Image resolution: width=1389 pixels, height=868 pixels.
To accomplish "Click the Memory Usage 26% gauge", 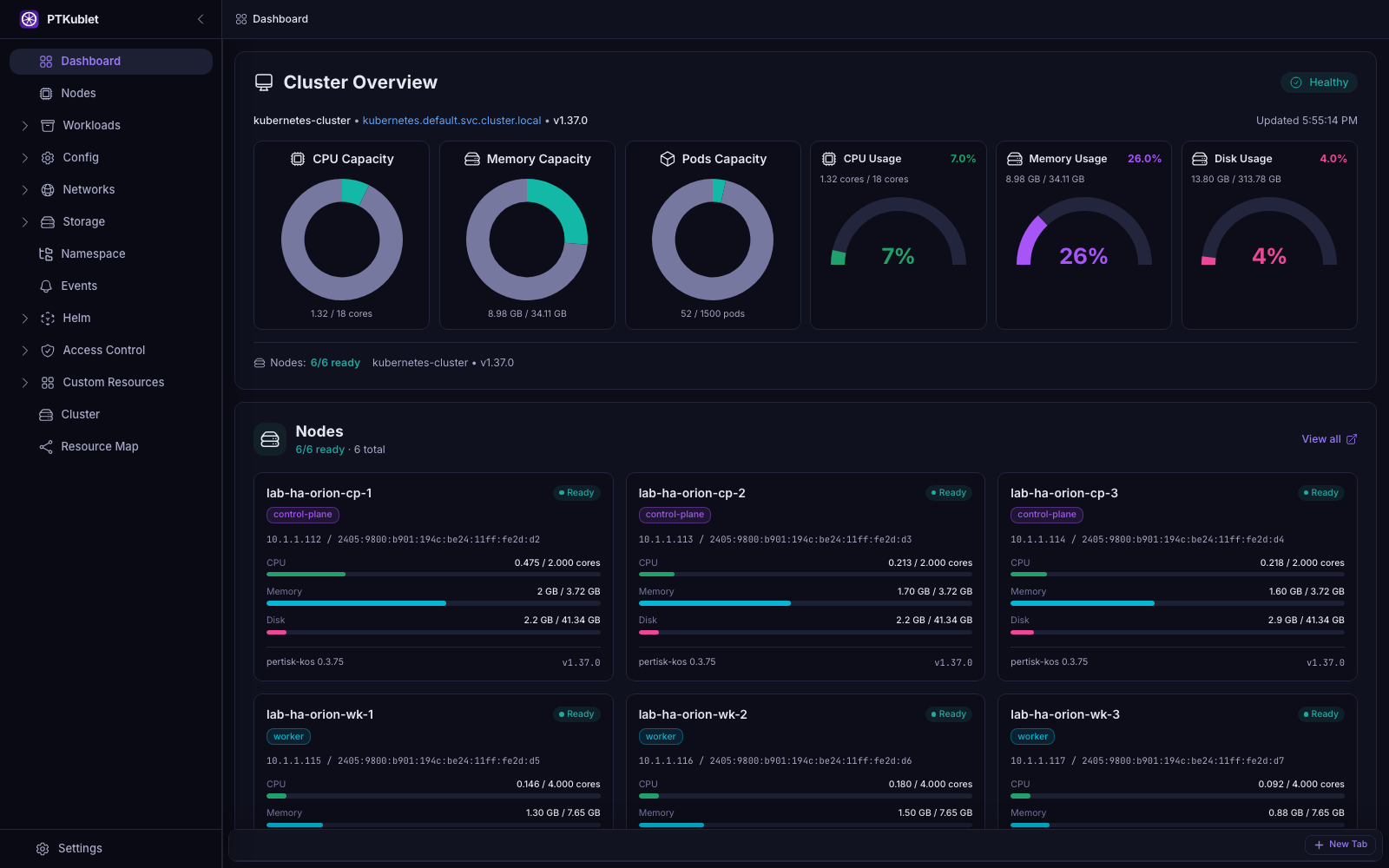I will pyautogui.click(x=1083, y=233).
